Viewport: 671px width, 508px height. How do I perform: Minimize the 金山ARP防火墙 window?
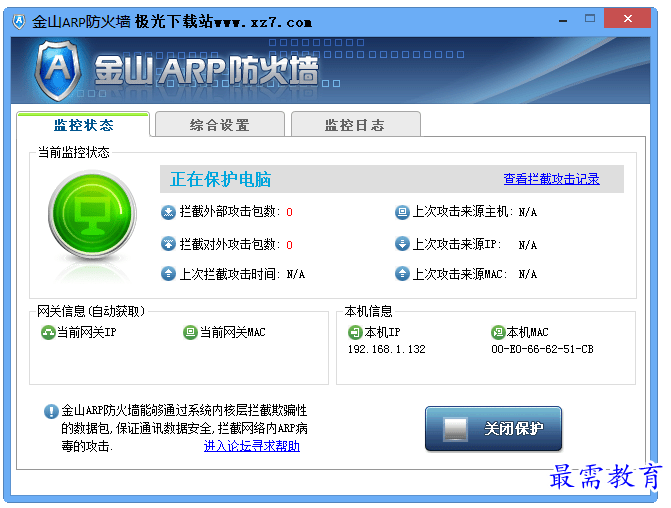[563, 19]
